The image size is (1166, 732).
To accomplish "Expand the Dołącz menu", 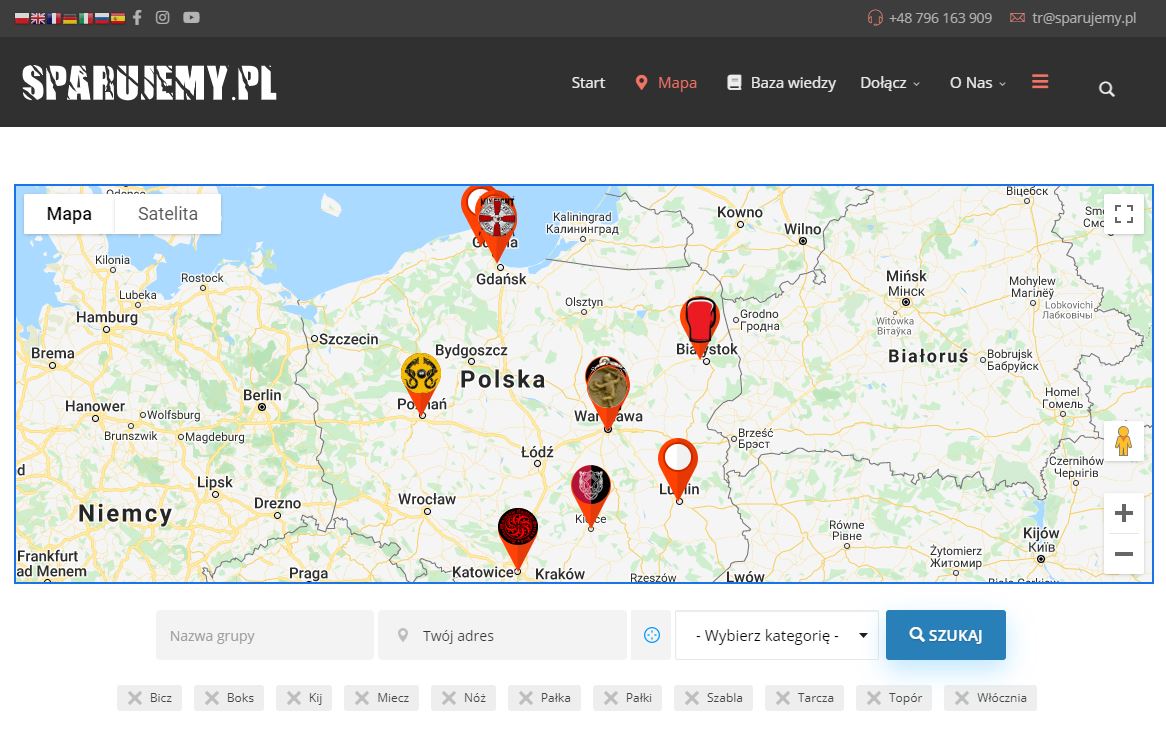I will (889, 83).
